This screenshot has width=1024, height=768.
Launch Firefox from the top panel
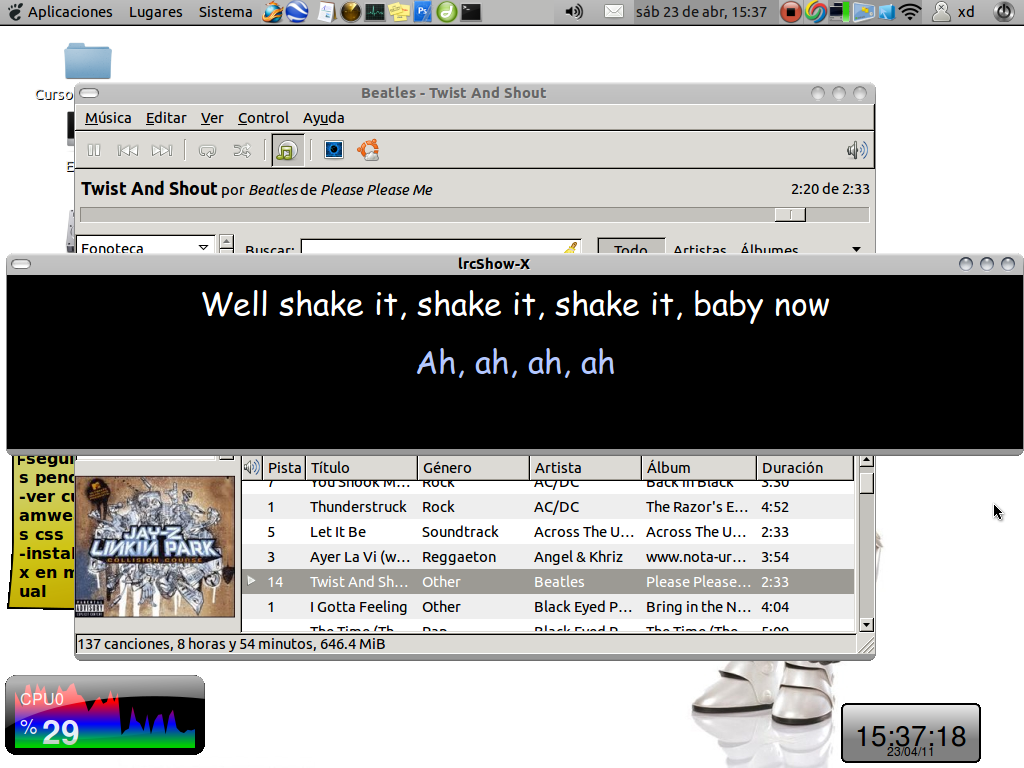272,12
